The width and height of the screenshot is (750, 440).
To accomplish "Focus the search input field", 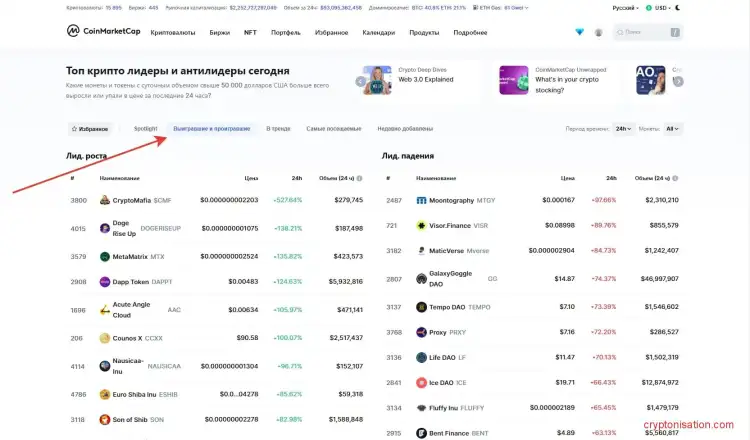I will coord(648,32).
